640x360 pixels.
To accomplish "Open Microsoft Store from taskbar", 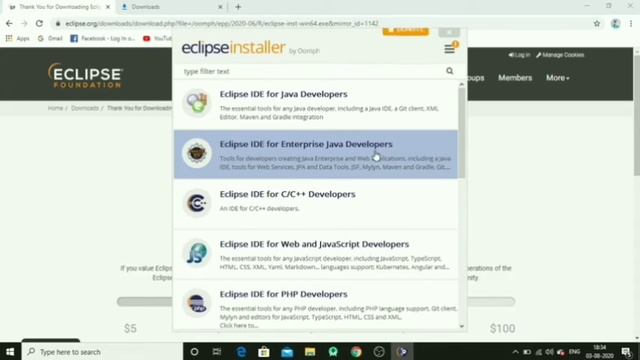I will click(264, 351).
